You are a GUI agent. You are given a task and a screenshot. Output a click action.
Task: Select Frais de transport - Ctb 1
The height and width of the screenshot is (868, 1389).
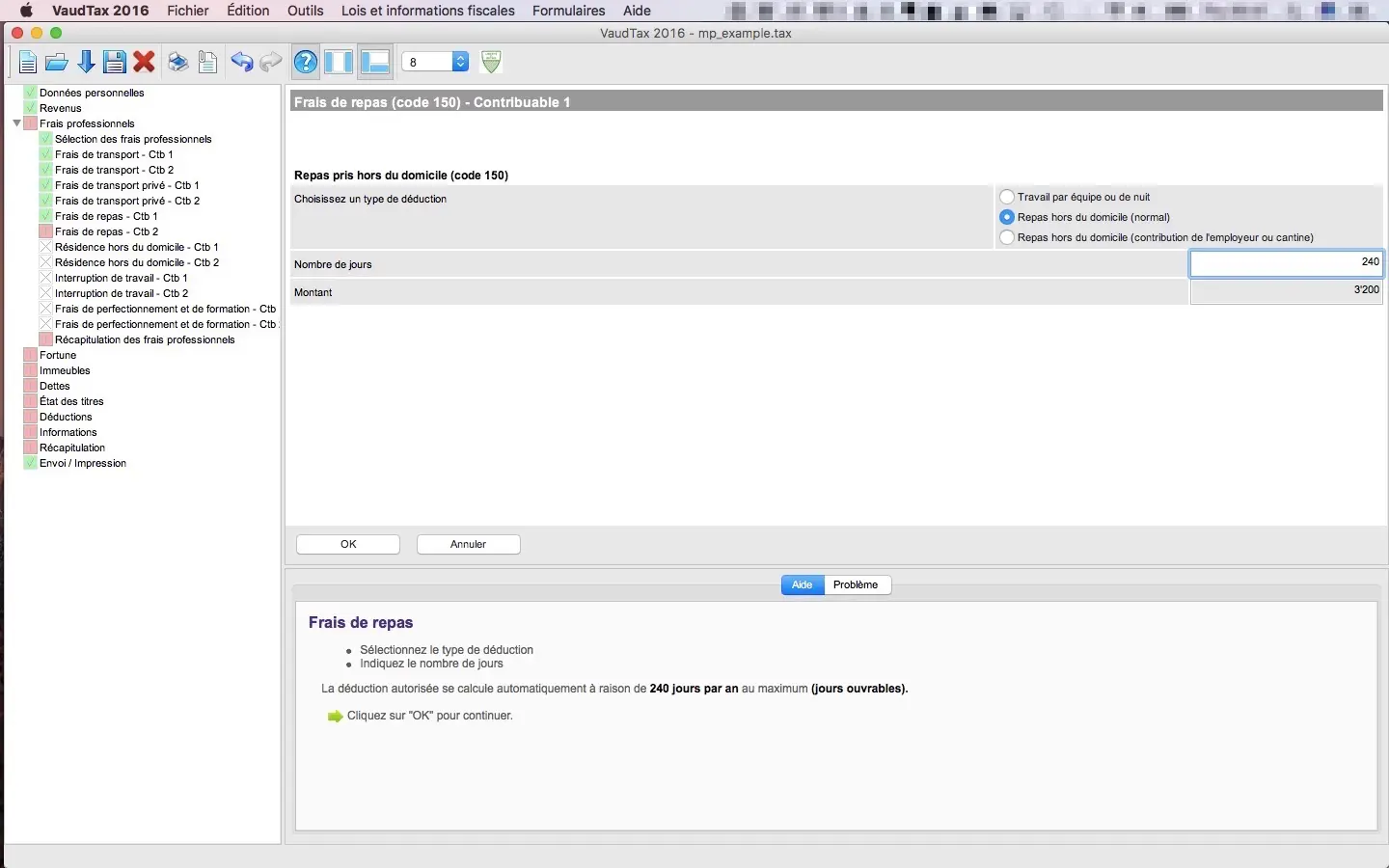114,154
